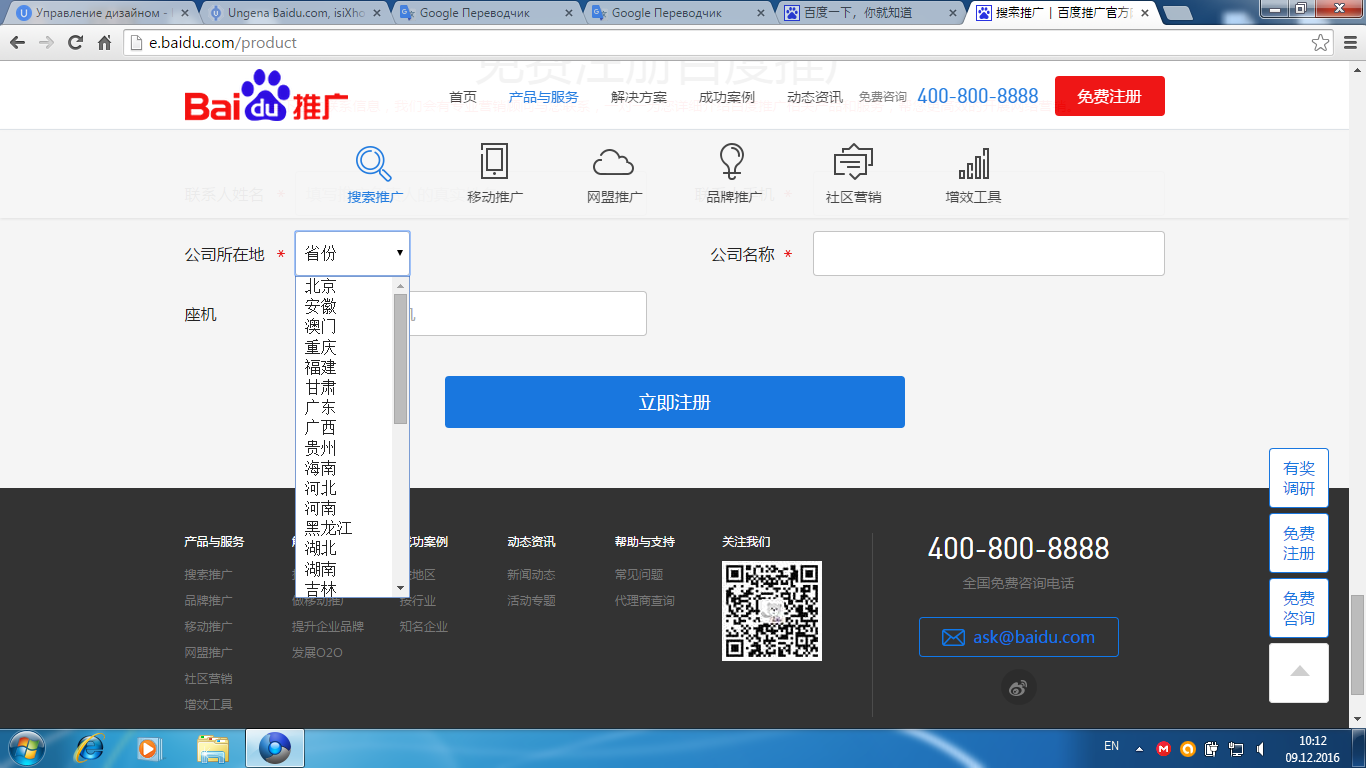
Task: Click the red 免费注册 header button
Action: 1109,96
